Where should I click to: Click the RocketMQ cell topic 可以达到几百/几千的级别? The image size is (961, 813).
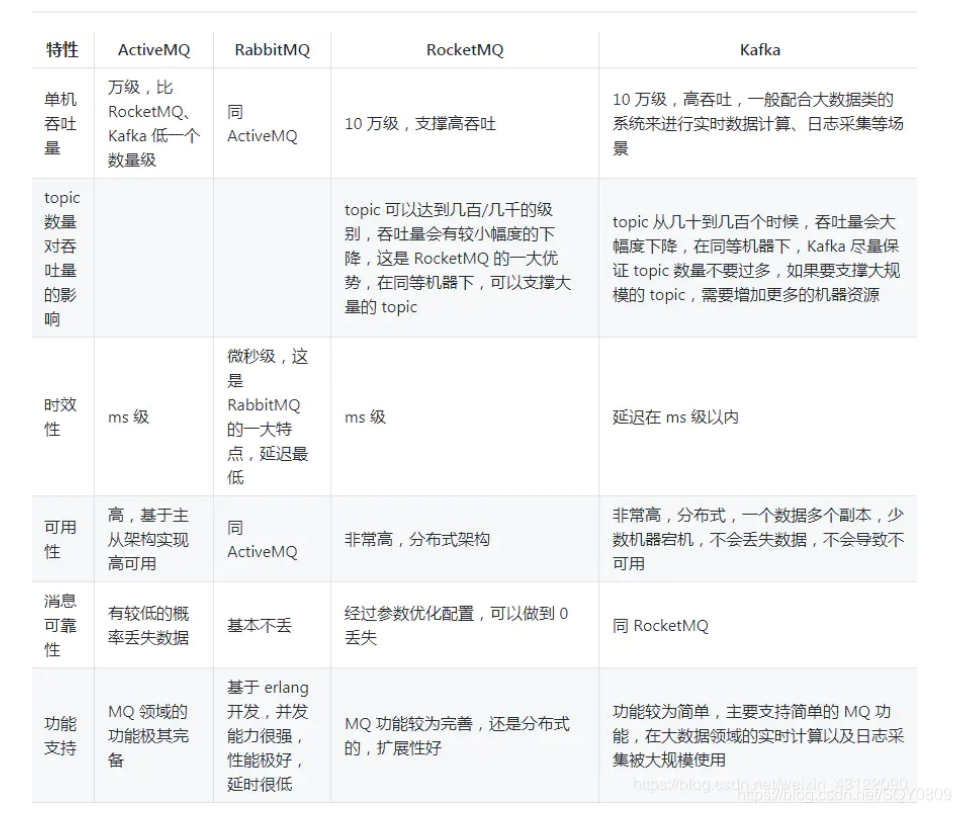pyautogui.click(x=457, y=258)
